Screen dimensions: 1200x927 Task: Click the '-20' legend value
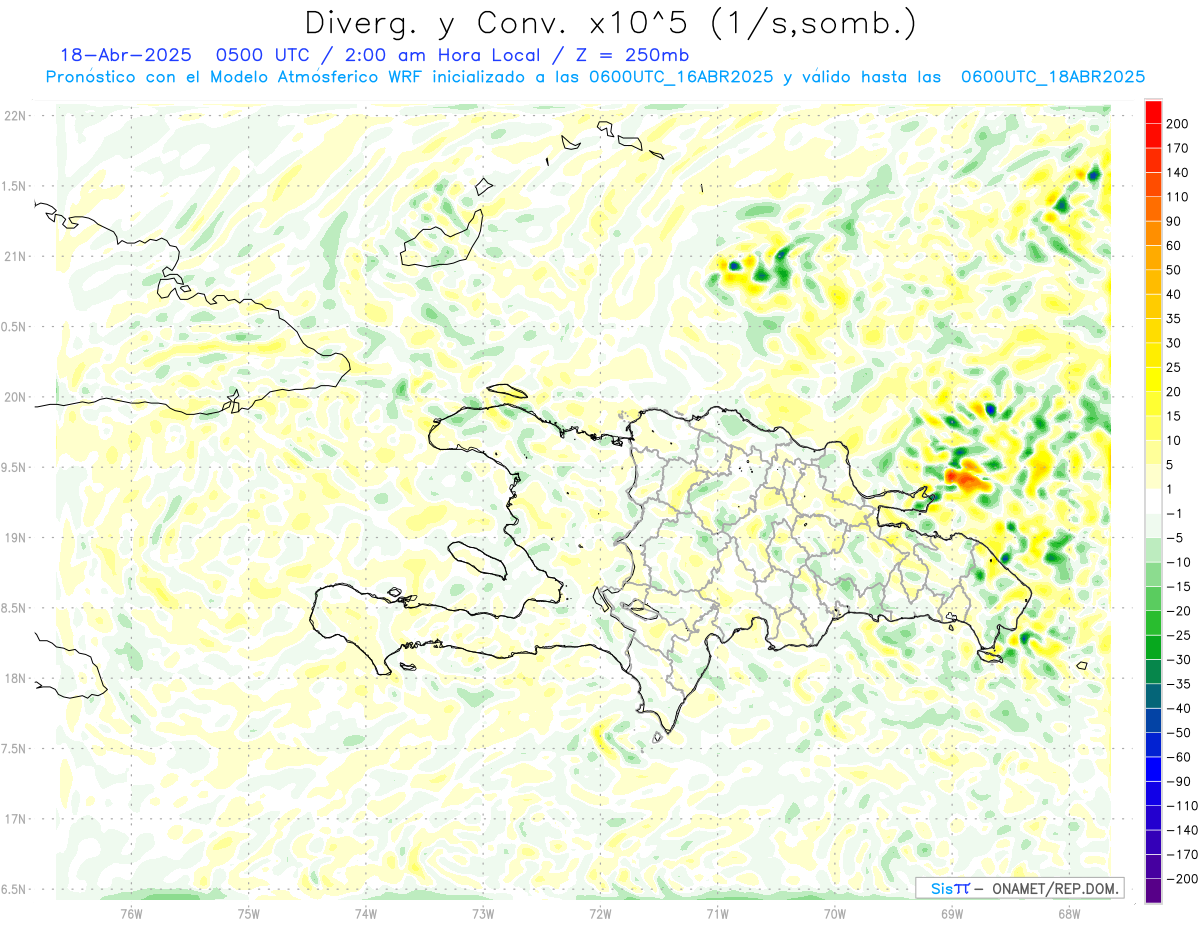pos(1178,610)
